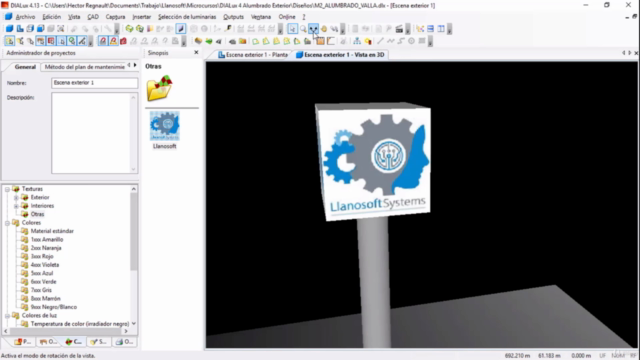640x360 pixels.
Task: Click the Descripción text area
Action: pyautogui.click(x=95, y=133)
